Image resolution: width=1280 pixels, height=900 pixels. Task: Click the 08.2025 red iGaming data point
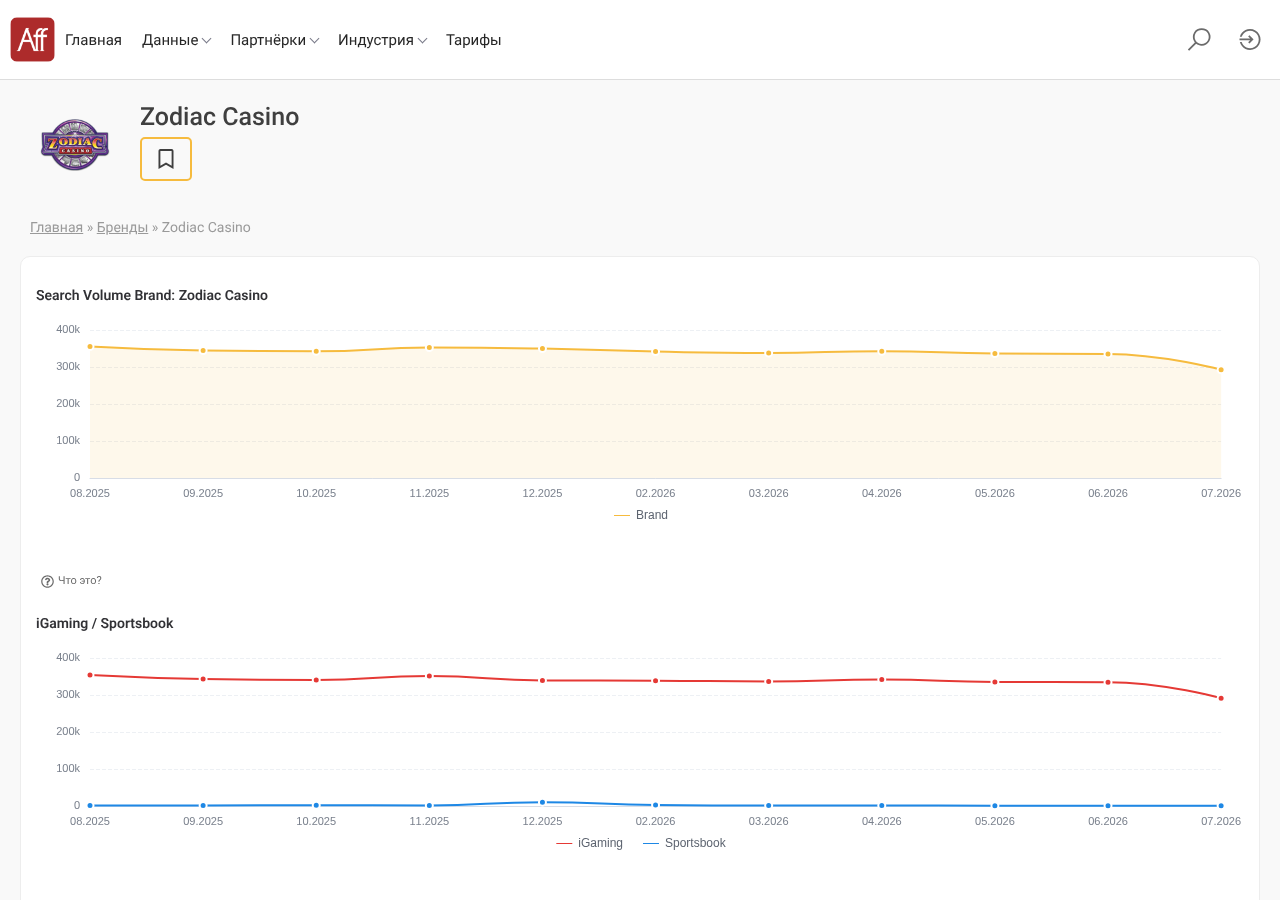point(90,675)
